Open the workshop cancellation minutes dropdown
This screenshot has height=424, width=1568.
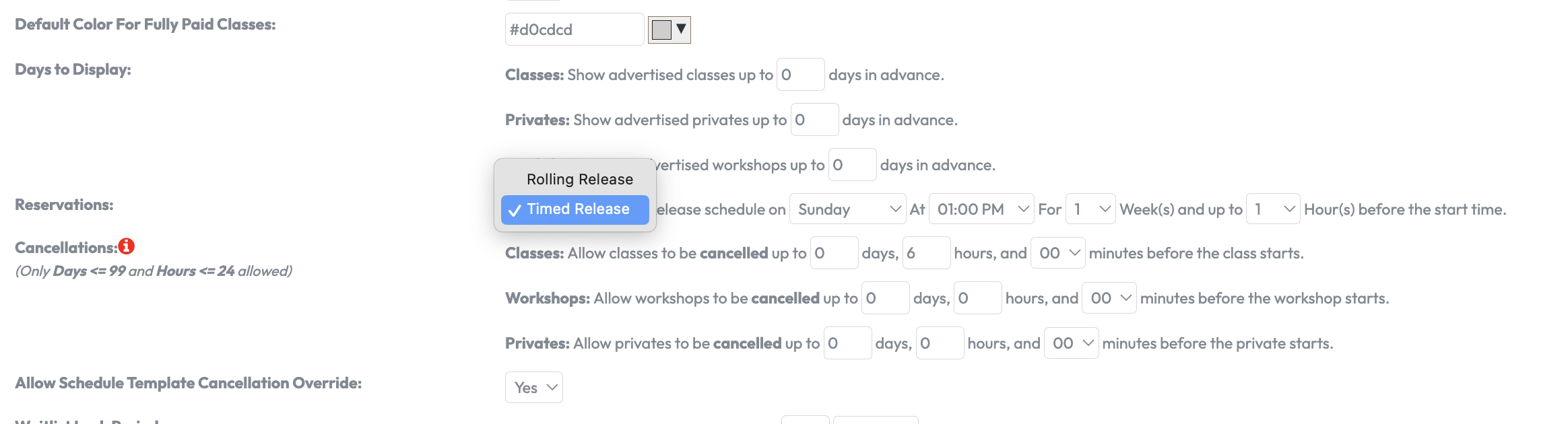click(x=1109, y=298)
